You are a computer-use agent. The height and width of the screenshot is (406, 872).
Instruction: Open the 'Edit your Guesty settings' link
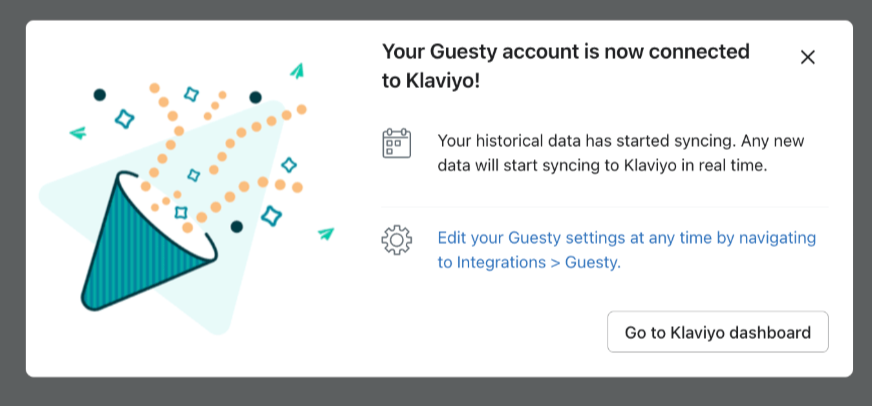pos(627,238)
